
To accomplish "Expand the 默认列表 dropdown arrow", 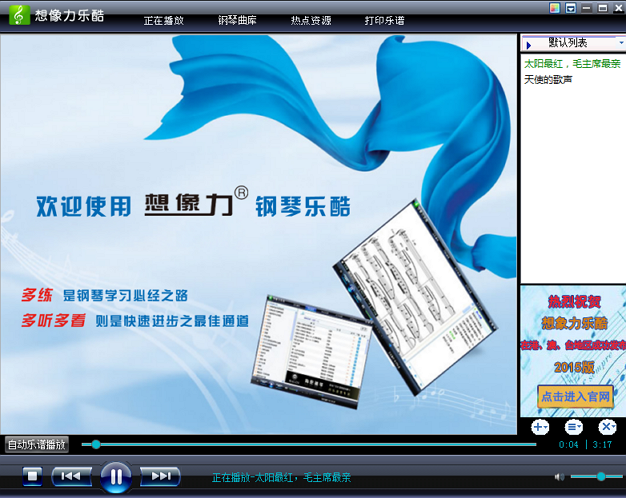I will click(621, 43).
